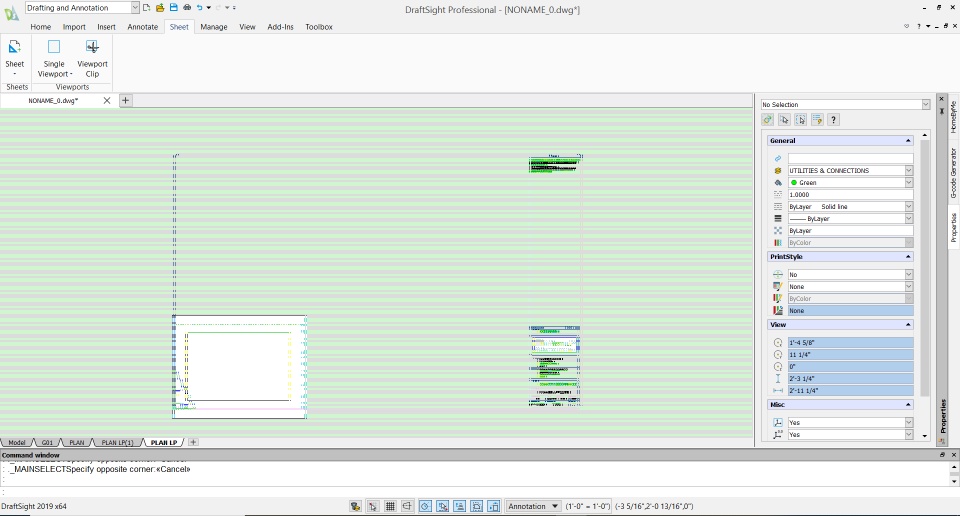The width and height of the screenshot is (960, 516).
Task: Toggle Grid display in the status bar
Action: click(x=389, y=506)
